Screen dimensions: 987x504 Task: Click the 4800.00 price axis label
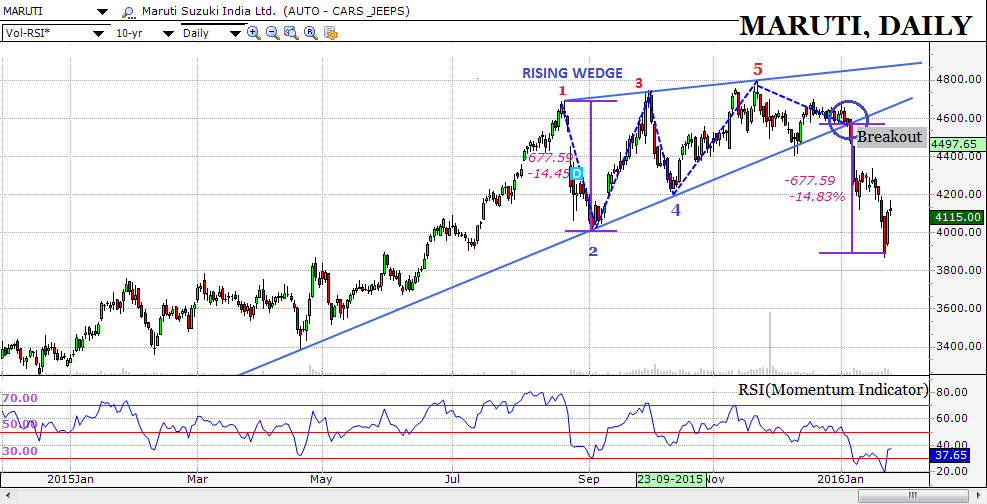tap(959, 80)
